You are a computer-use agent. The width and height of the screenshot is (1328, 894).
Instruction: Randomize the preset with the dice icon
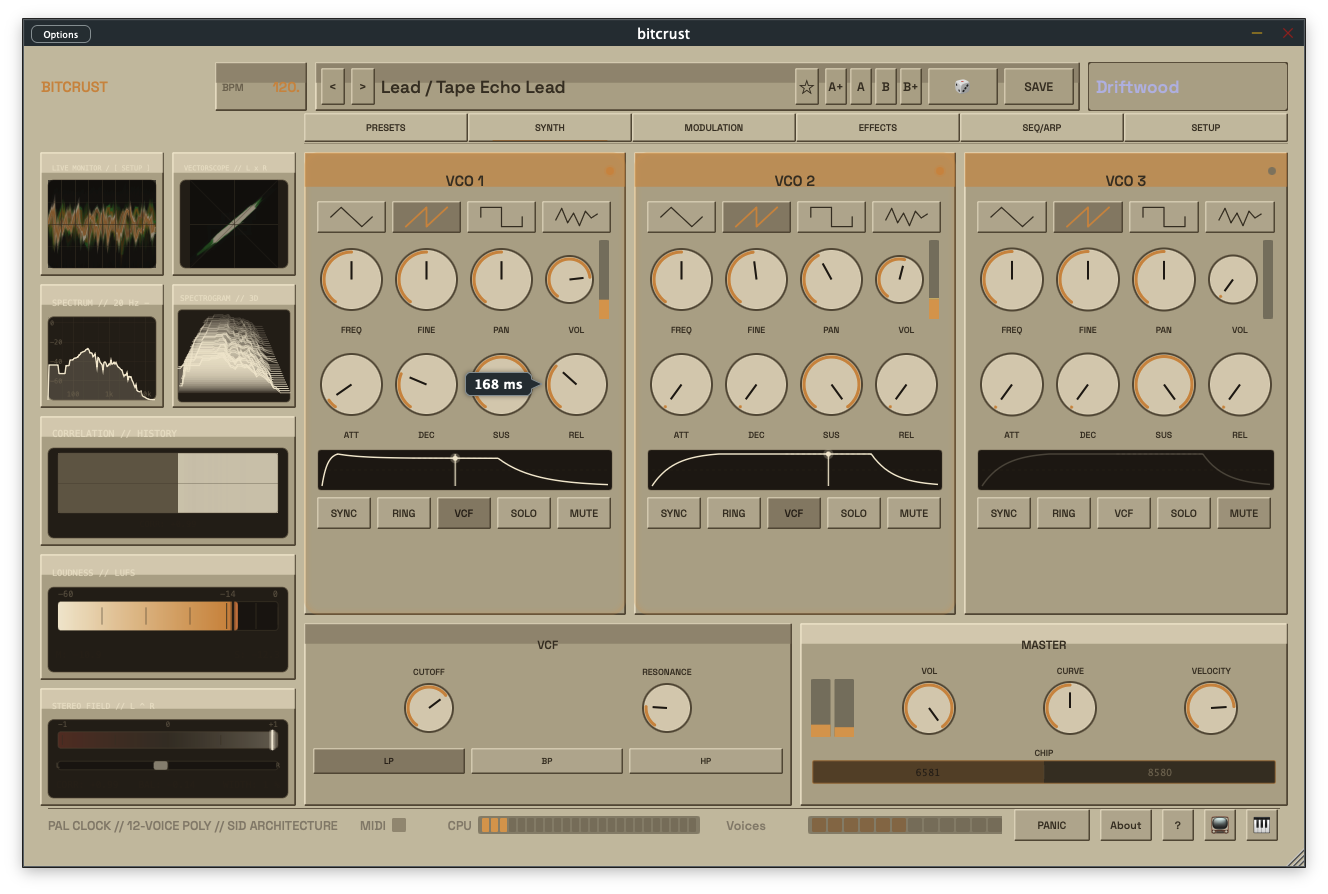click(x=962, y=87)
